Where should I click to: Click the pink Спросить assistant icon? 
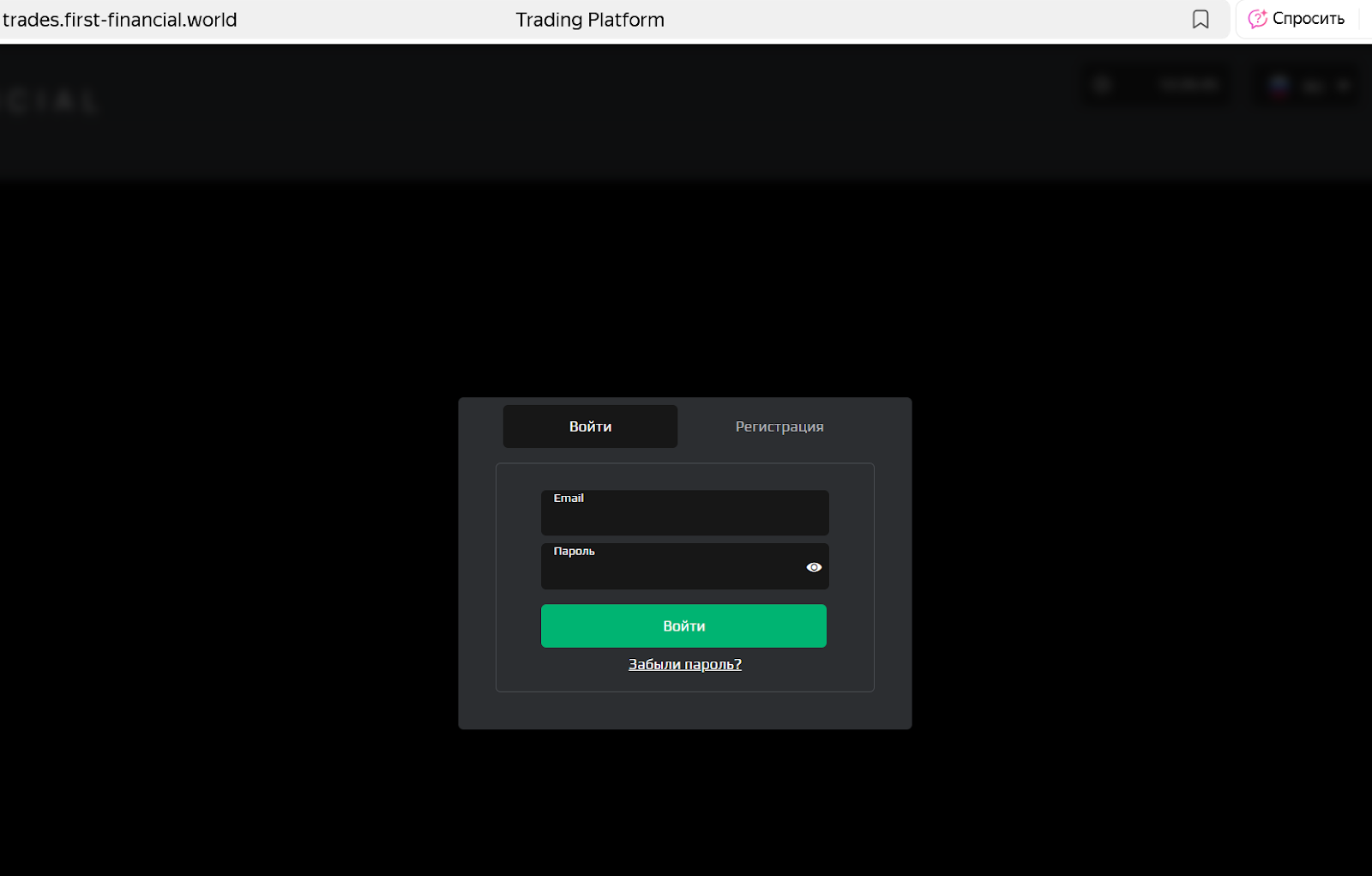pos(1257,19)
